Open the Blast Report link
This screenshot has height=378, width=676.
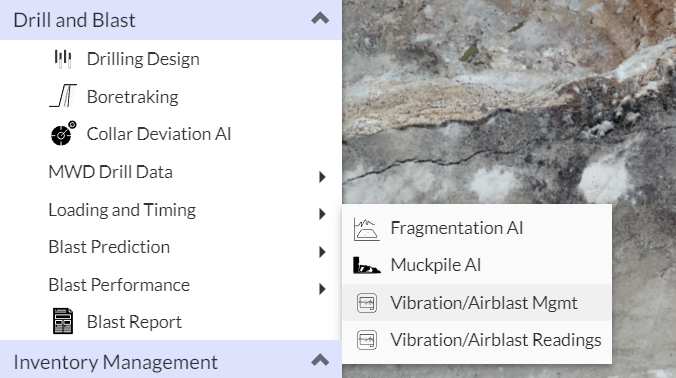(x=134, y=322)
